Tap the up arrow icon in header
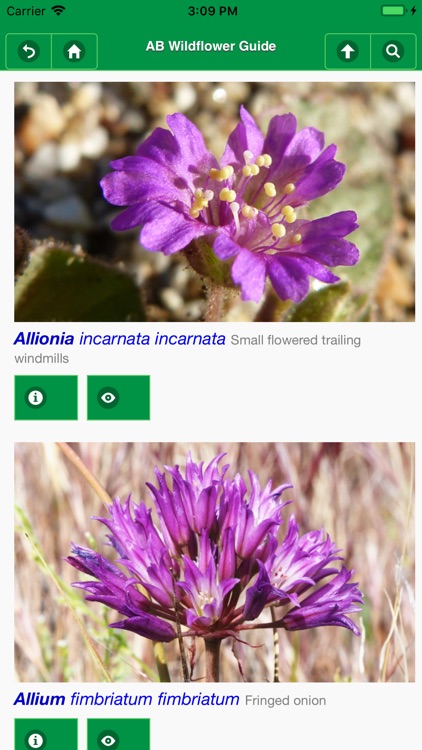Viewport: 422px width, 750px height. tap(347, 51)
